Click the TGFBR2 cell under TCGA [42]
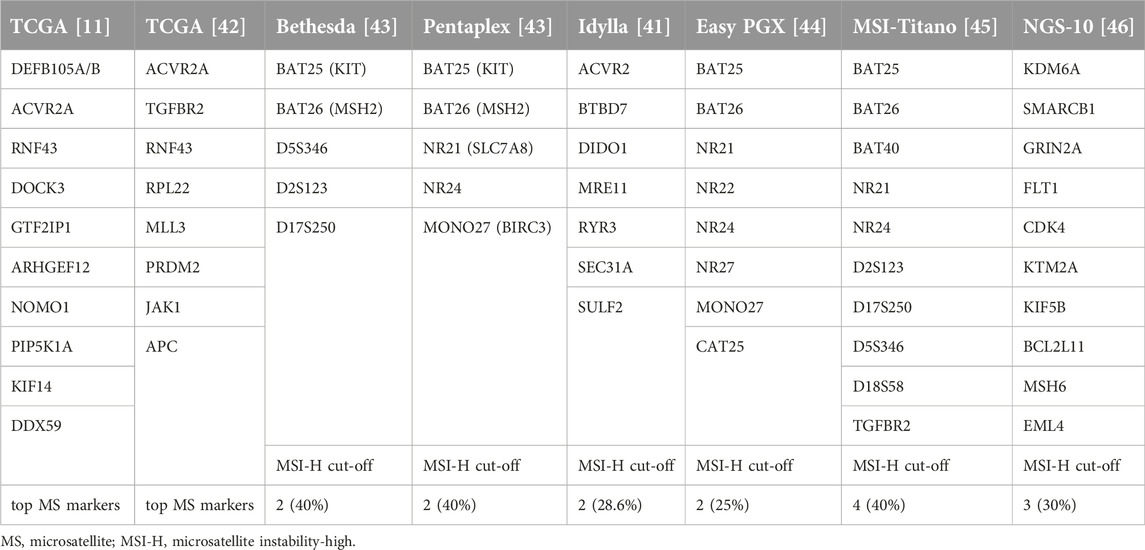This screenshot has height=550, width=1145. 201,108
